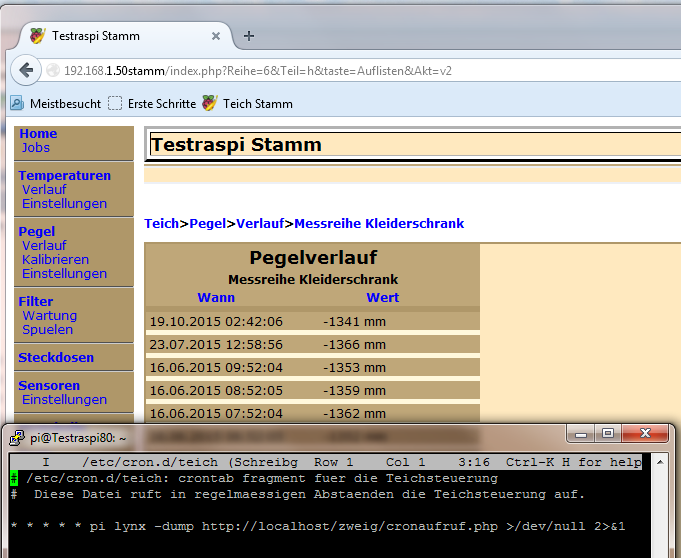Image resolution: width=681 pixels, height=558 pixels.
Task: Click the back arrow in Firefox
Action: [x=26, y=71]
